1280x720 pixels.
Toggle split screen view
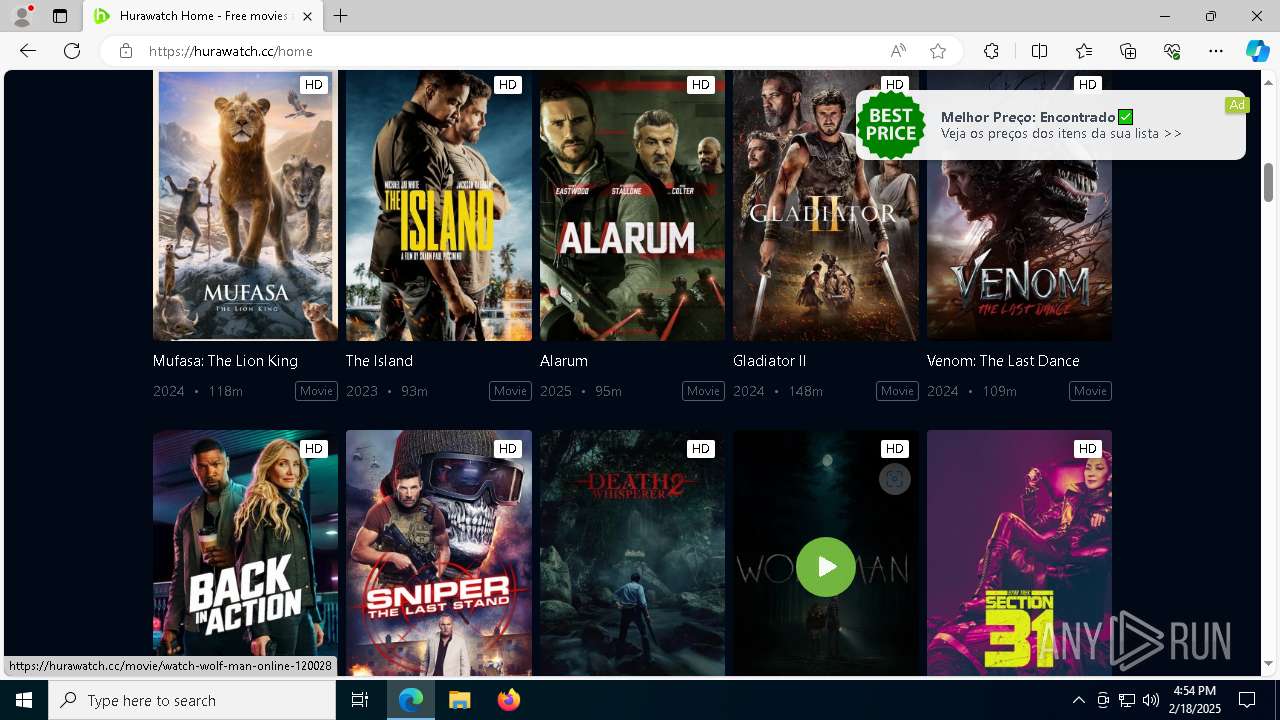click(1039, 51)
